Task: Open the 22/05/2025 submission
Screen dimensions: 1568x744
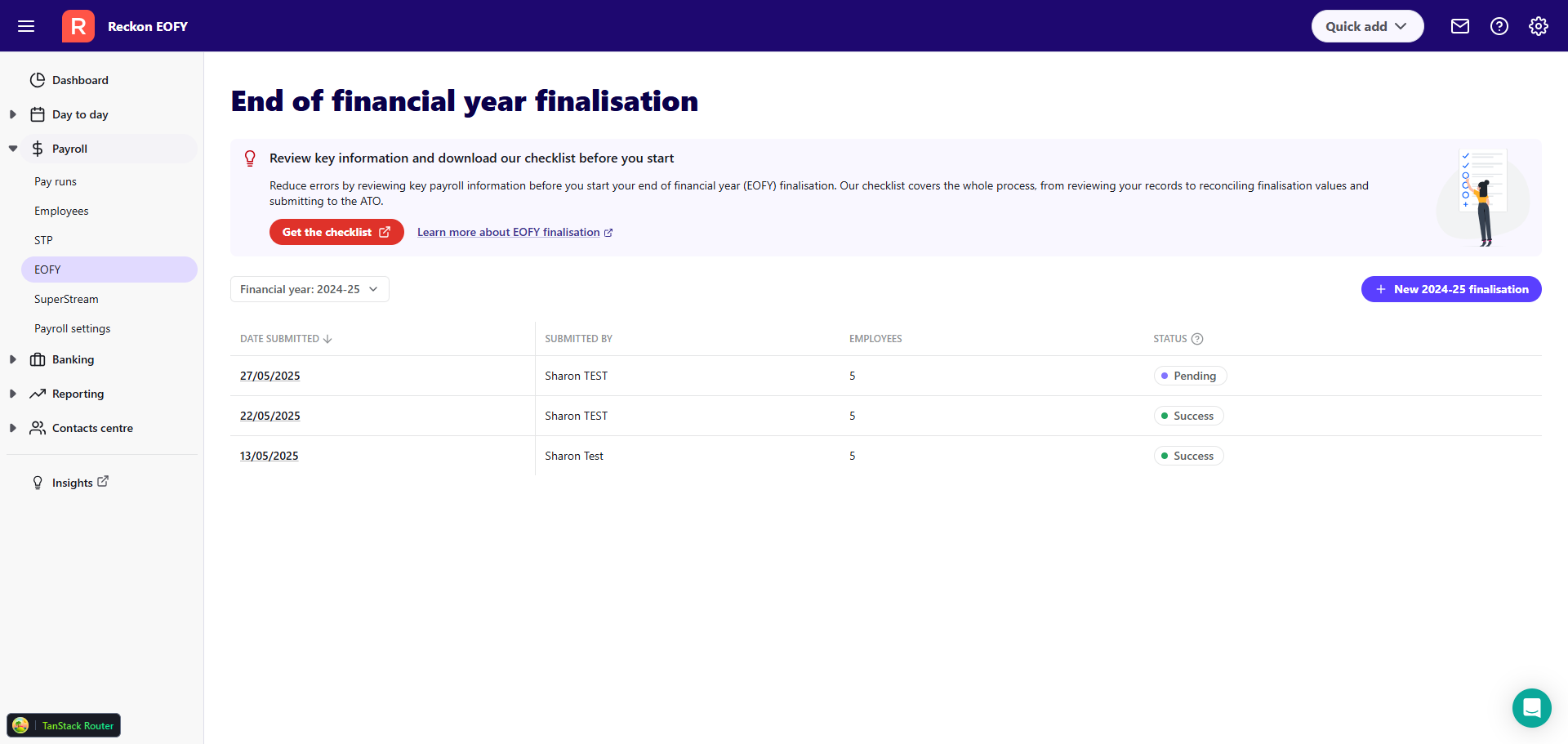Action: [269, 416]
